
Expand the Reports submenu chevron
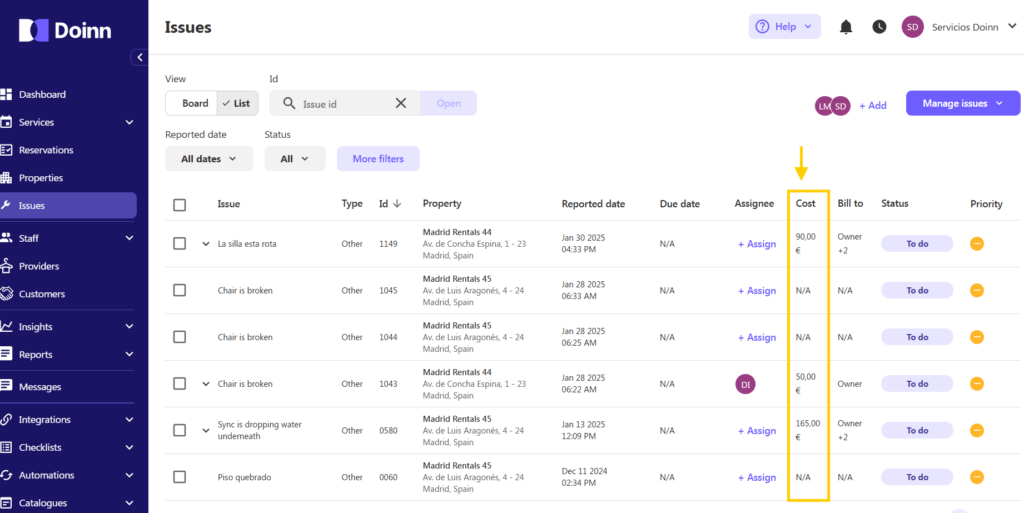(129, 354)
